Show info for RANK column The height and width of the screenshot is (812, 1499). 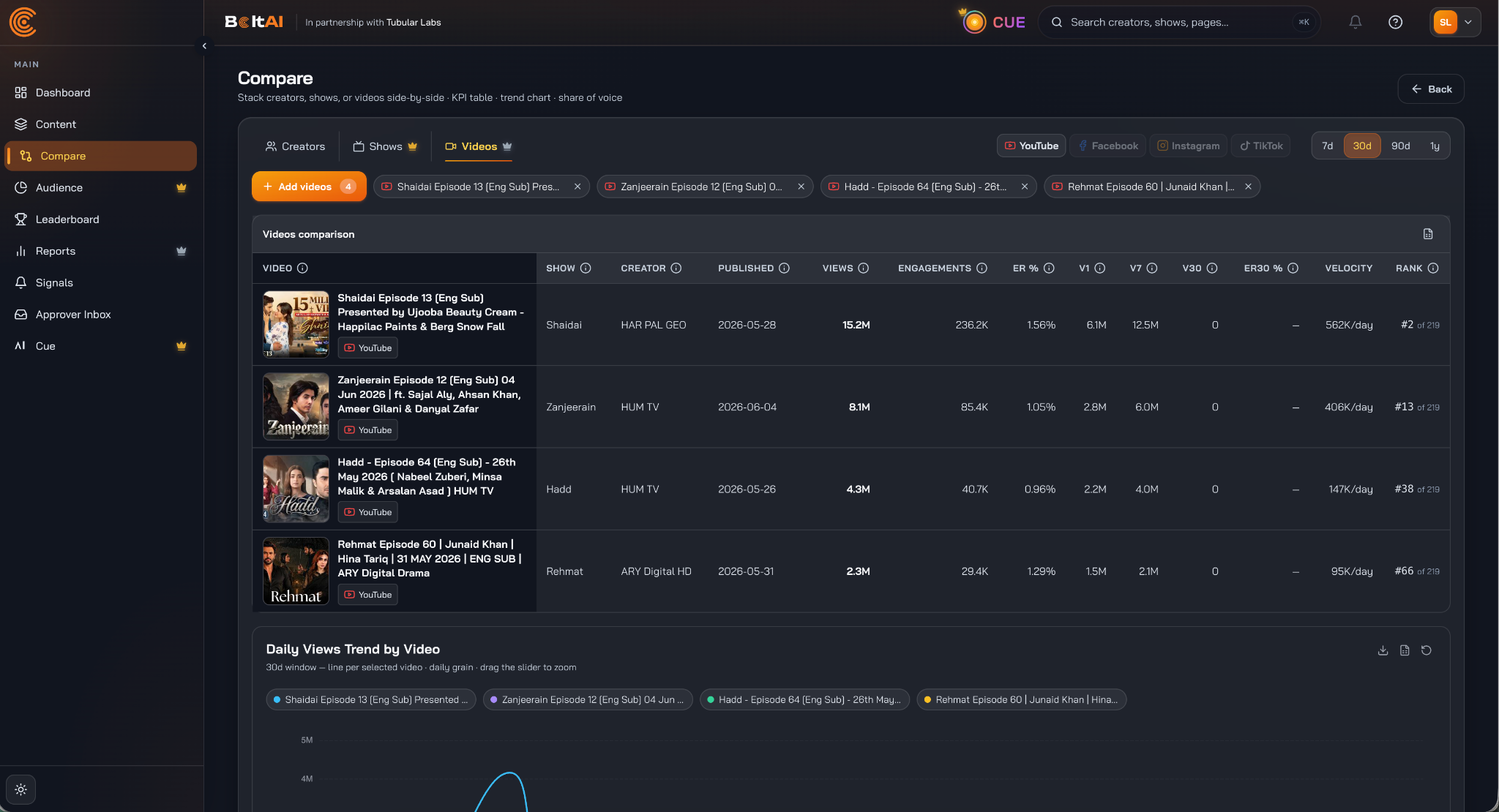point(1433,268)
